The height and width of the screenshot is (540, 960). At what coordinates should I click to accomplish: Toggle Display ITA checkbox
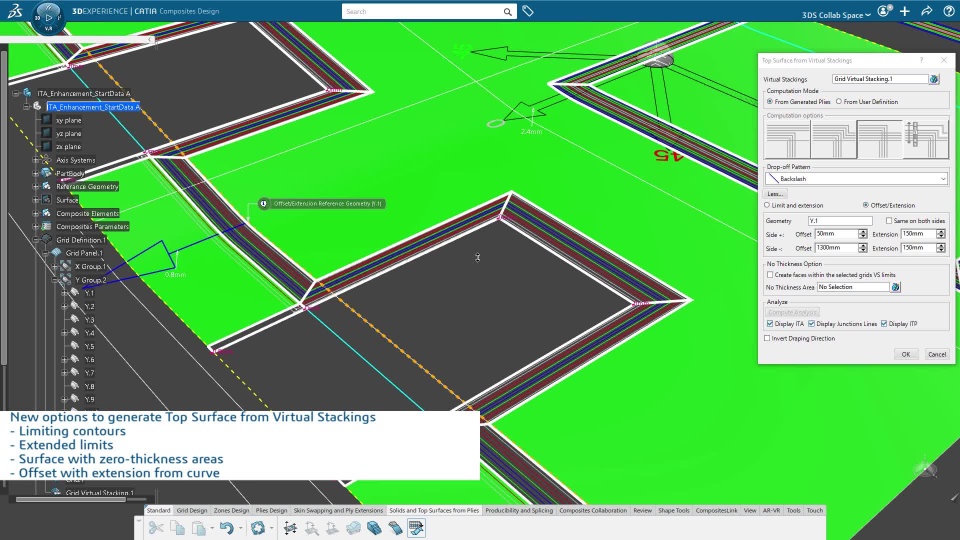coord(770,324)
